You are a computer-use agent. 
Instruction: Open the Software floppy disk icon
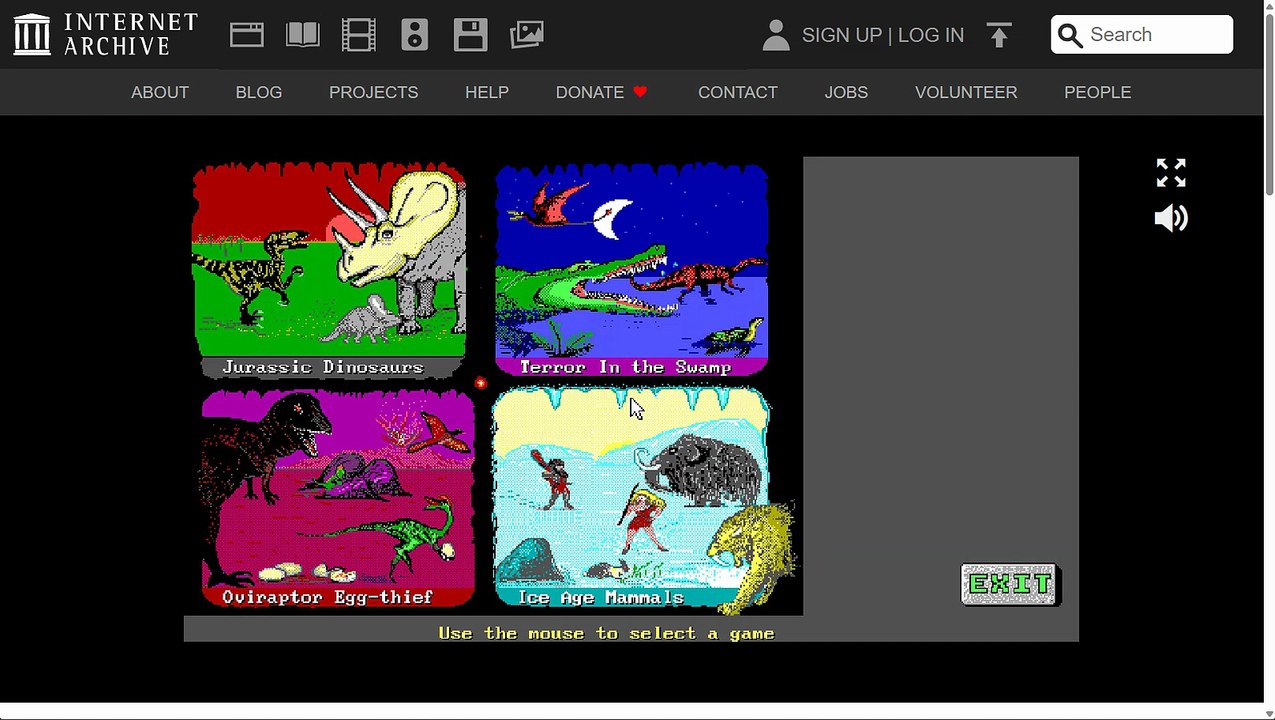[471, 35]
